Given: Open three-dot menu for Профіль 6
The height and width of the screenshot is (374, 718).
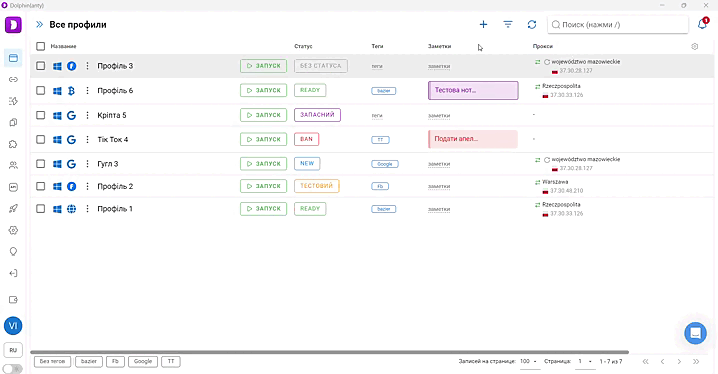Looking at the screenshot, I should 87,91.
